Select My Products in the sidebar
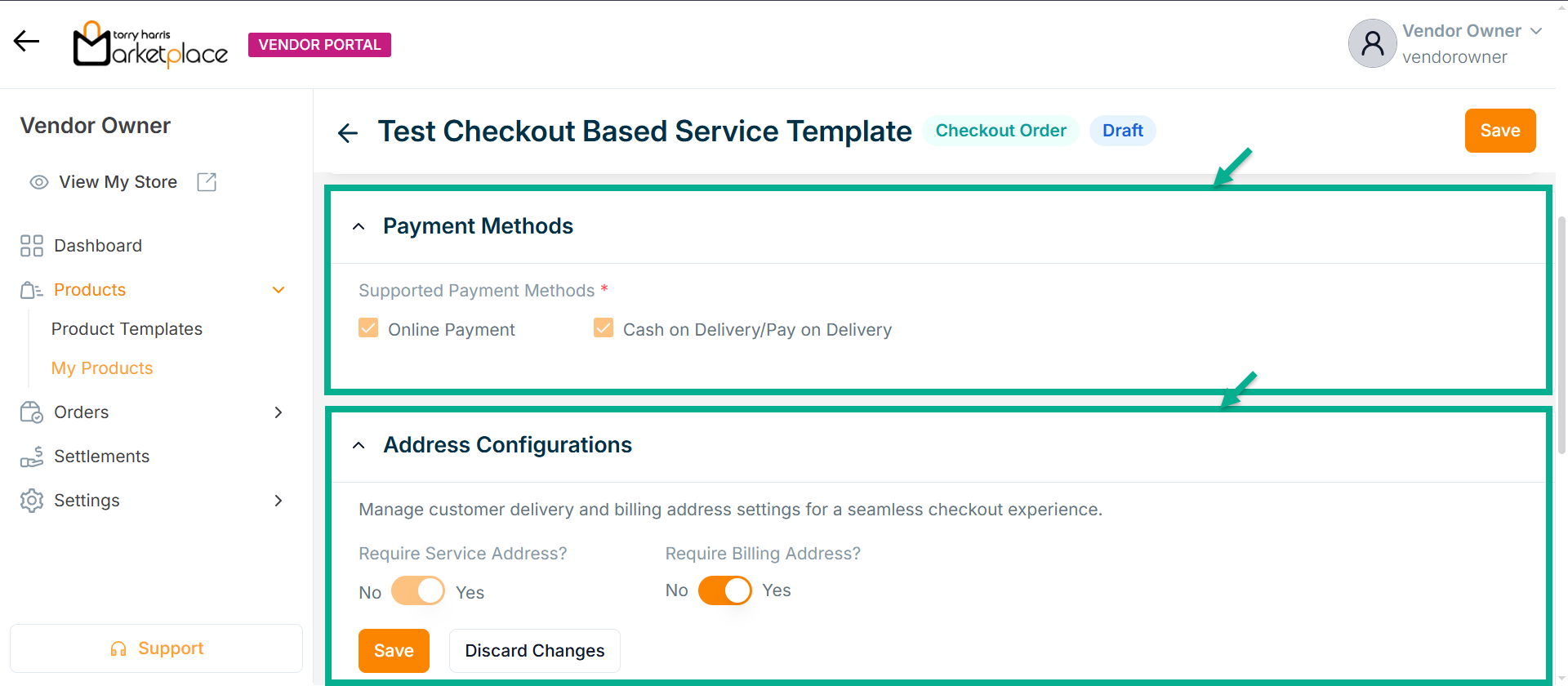Screen dimensions: 1568x686 (x=102, y=368)
